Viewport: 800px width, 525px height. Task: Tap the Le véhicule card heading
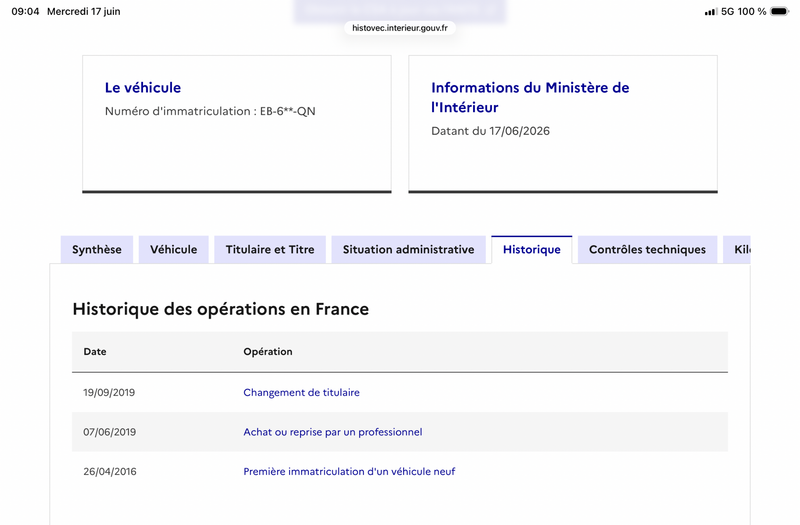pyautogui.click(x=143, y=88)
